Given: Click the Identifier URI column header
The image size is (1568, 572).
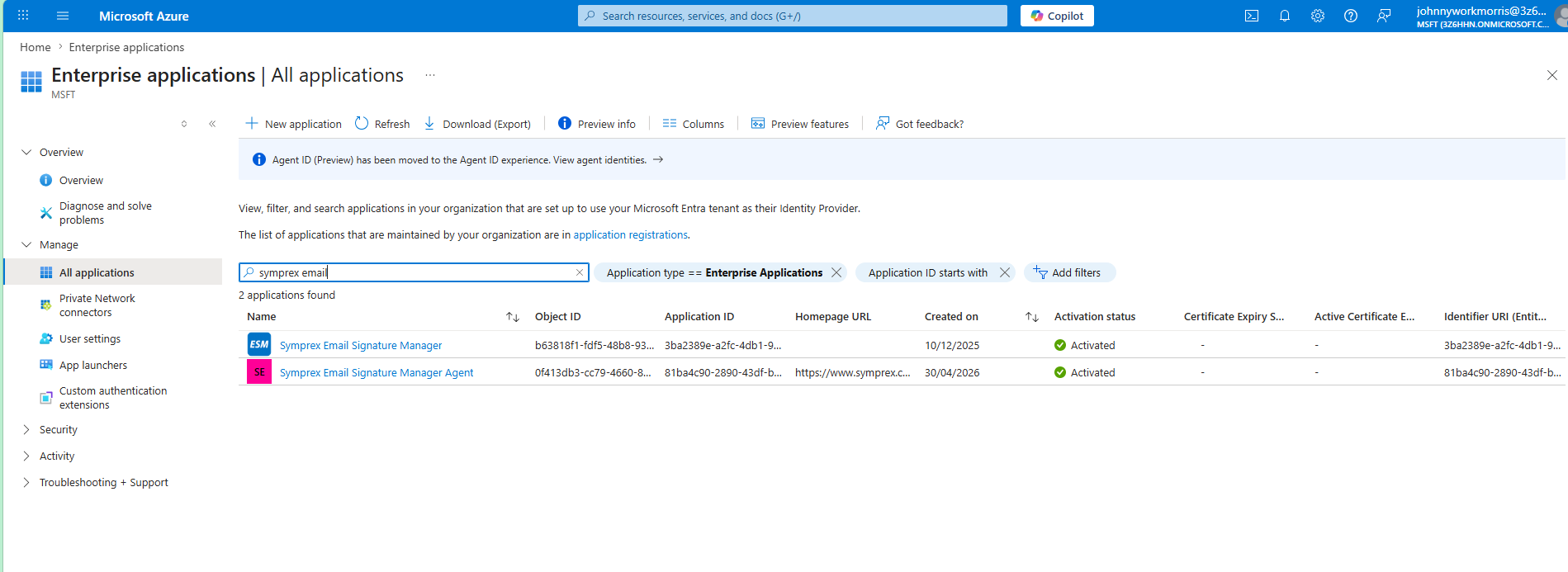Looking at the screenshot, I should pyautogui.click(x=1495, y=316).
